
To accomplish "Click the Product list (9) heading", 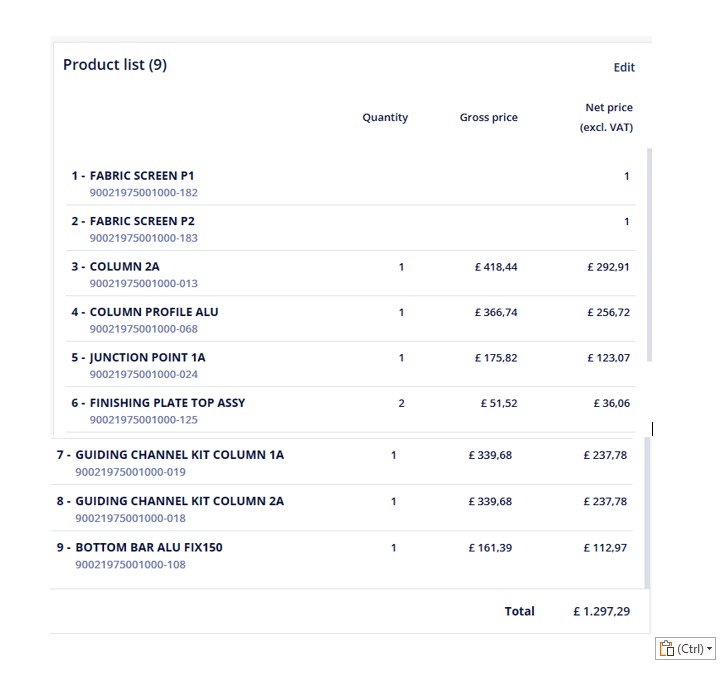I will 115,65.
